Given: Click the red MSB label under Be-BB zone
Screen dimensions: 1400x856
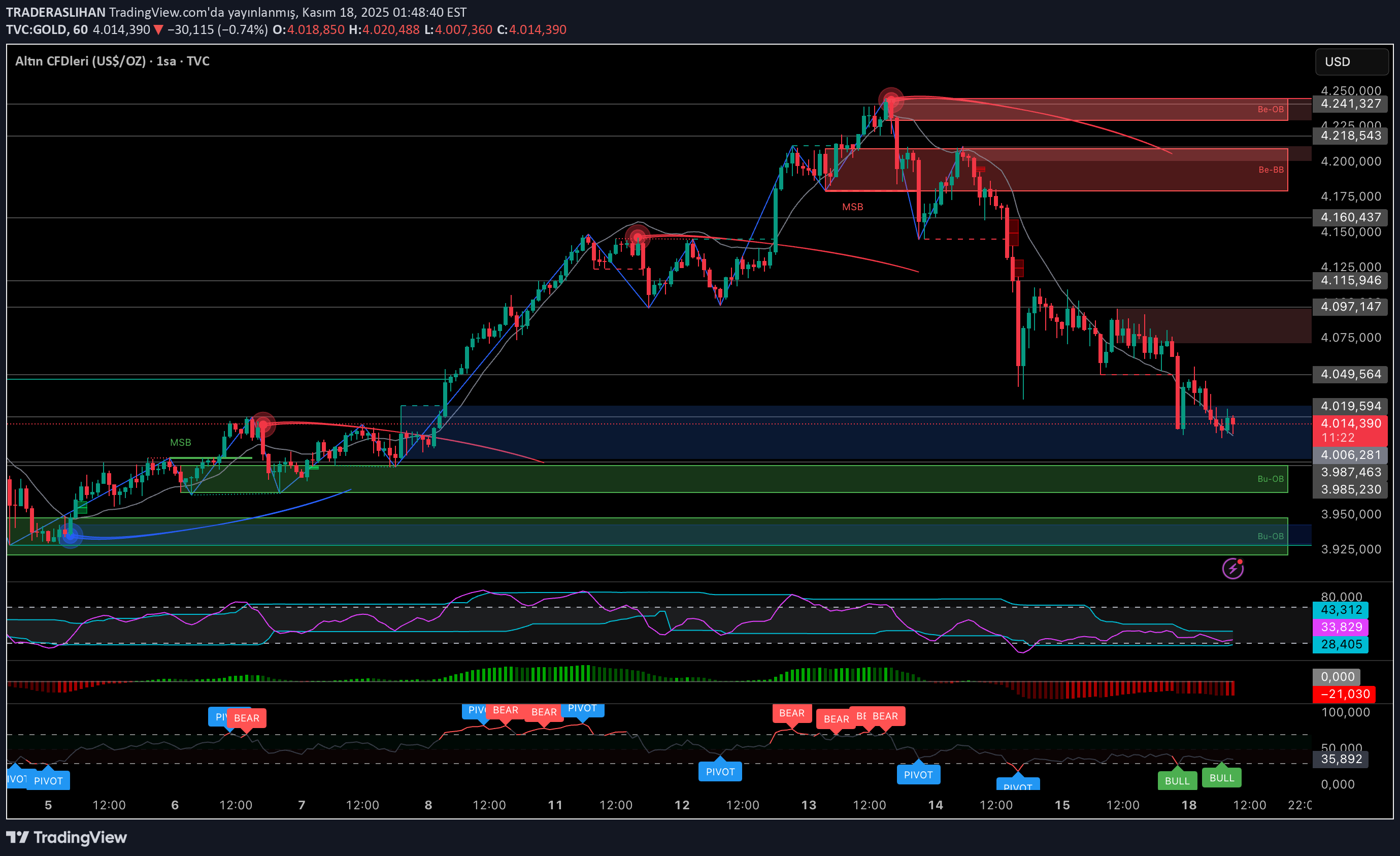Looking at the screenshot, I should (852, 207).
